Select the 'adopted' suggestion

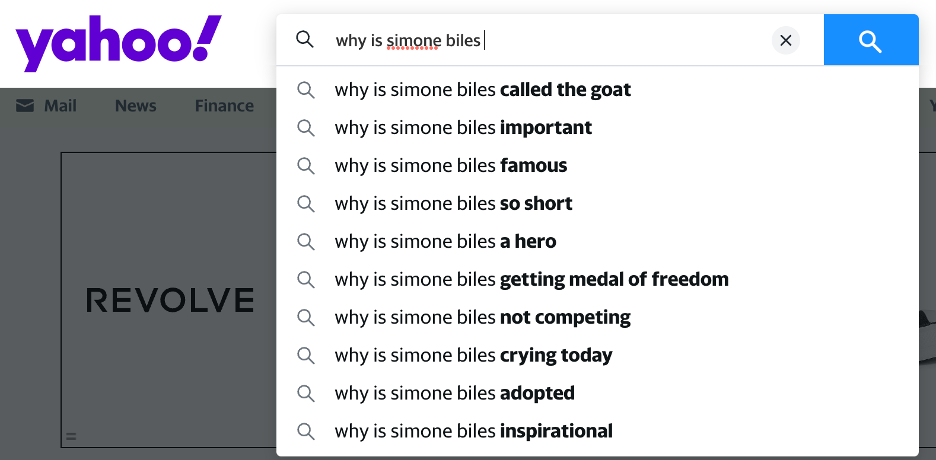coord(454,394)
